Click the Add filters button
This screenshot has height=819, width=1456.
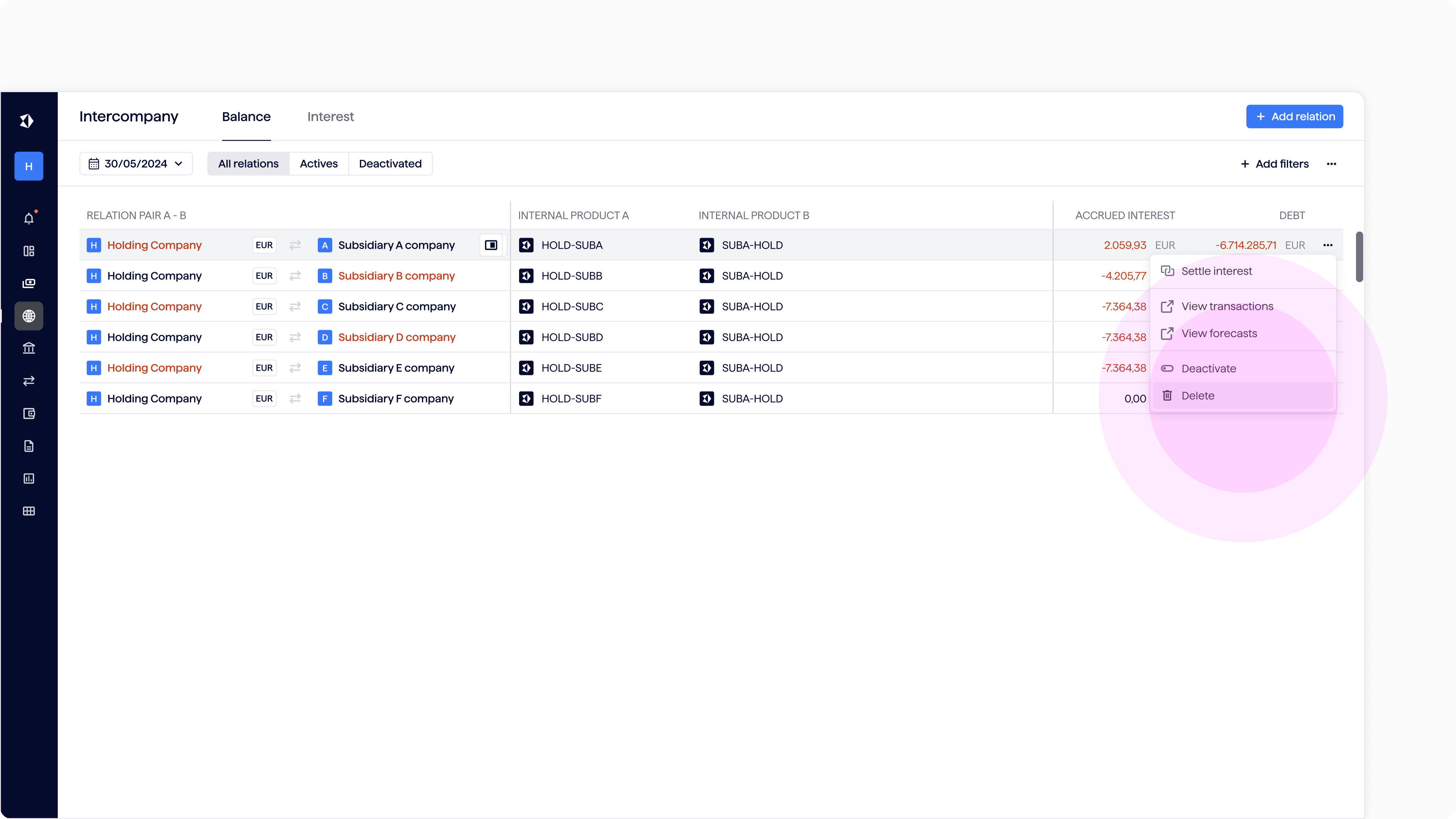pos(1274,164)
